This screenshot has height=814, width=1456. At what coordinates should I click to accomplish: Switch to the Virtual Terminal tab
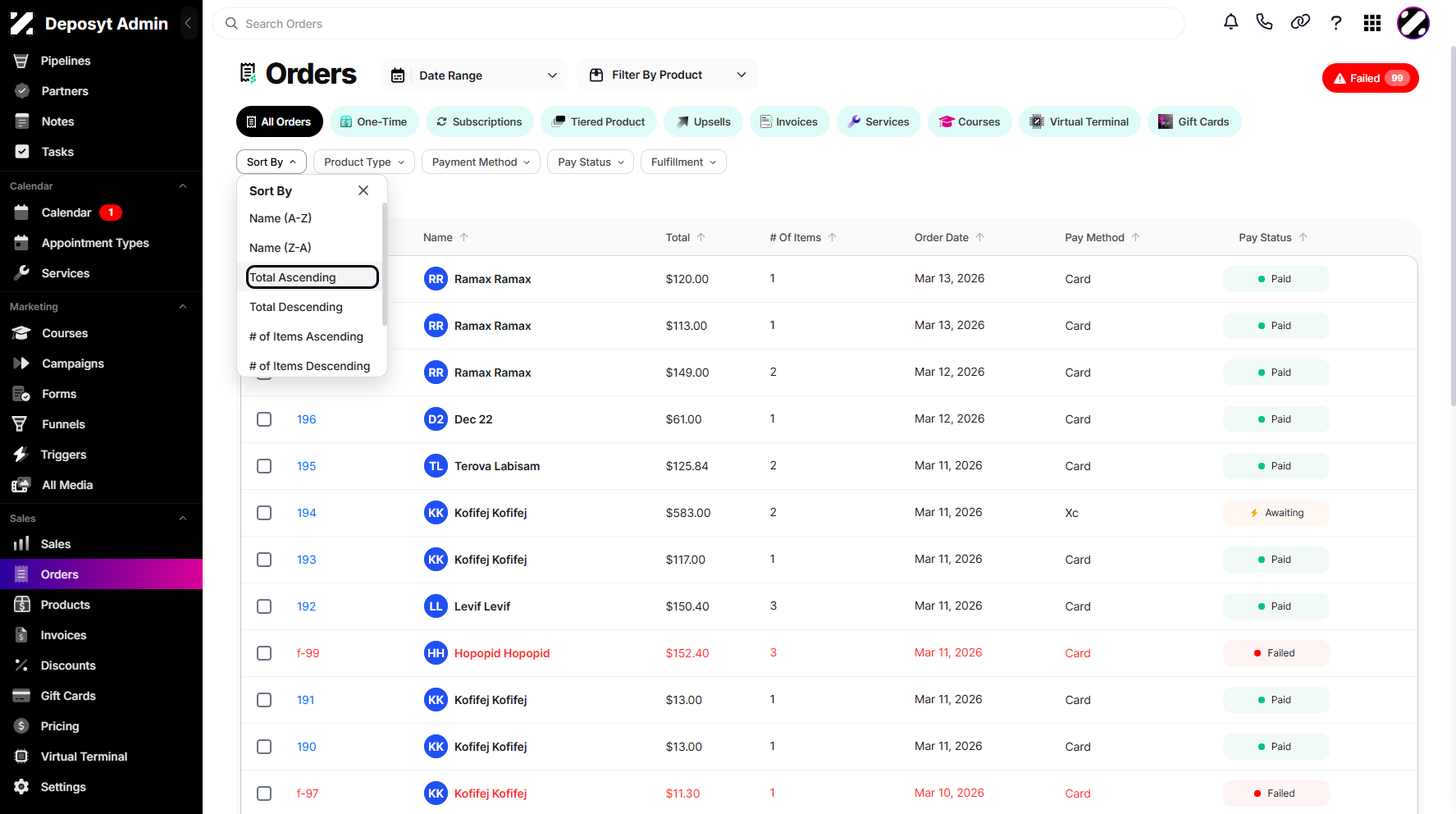click(x=1079, y=121)
